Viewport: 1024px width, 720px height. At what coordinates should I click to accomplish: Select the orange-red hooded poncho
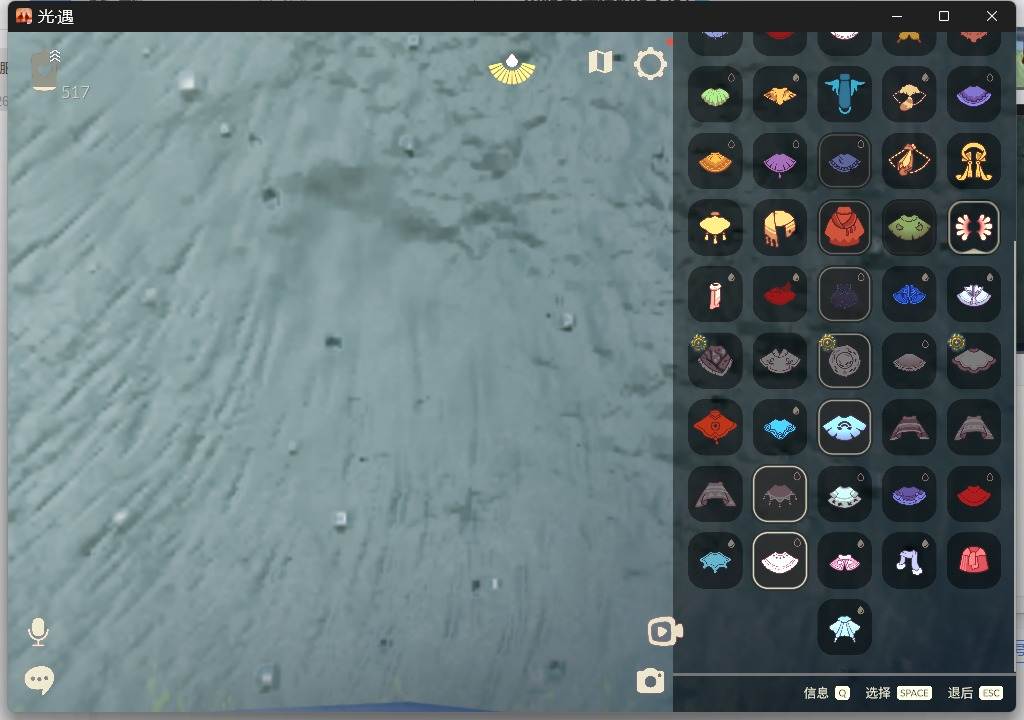point(844,227)
